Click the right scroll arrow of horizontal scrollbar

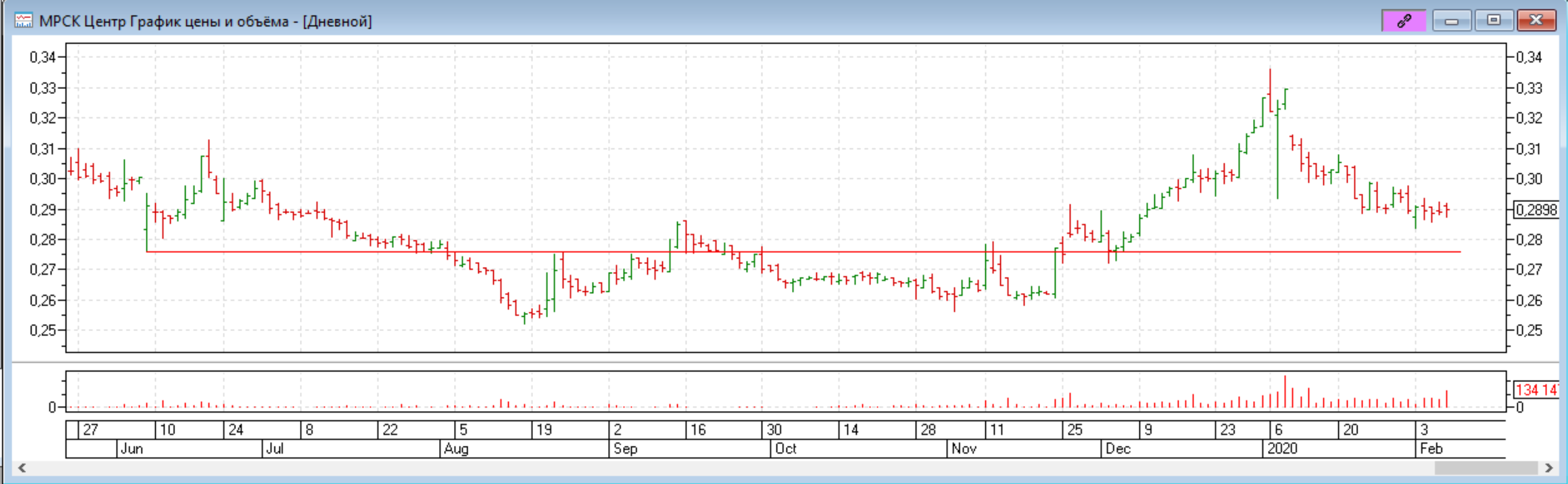click(x=1549, y=467)
